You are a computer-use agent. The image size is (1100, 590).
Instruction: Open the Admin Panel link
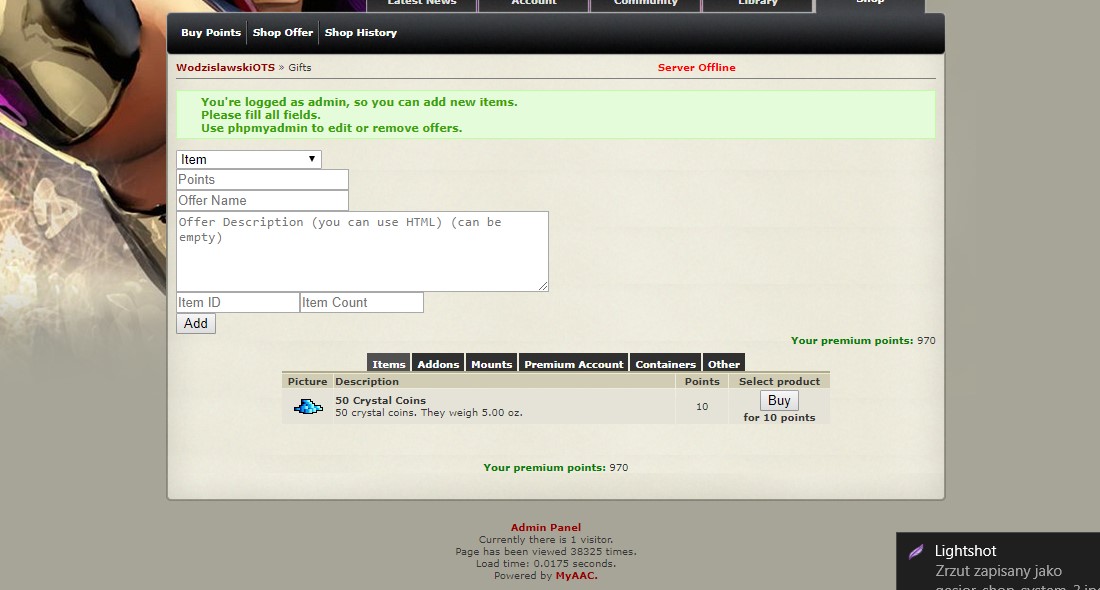(x=545, y=527)
